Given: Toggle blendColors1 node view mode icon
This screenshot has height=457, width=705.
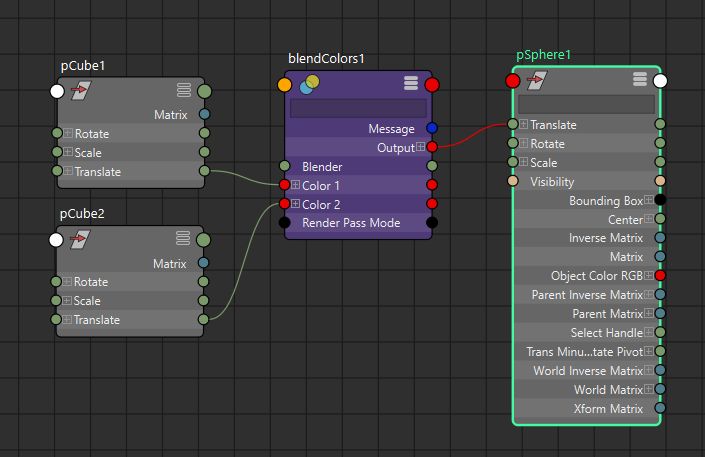Looking at the screenshot, I should (411, 83).
